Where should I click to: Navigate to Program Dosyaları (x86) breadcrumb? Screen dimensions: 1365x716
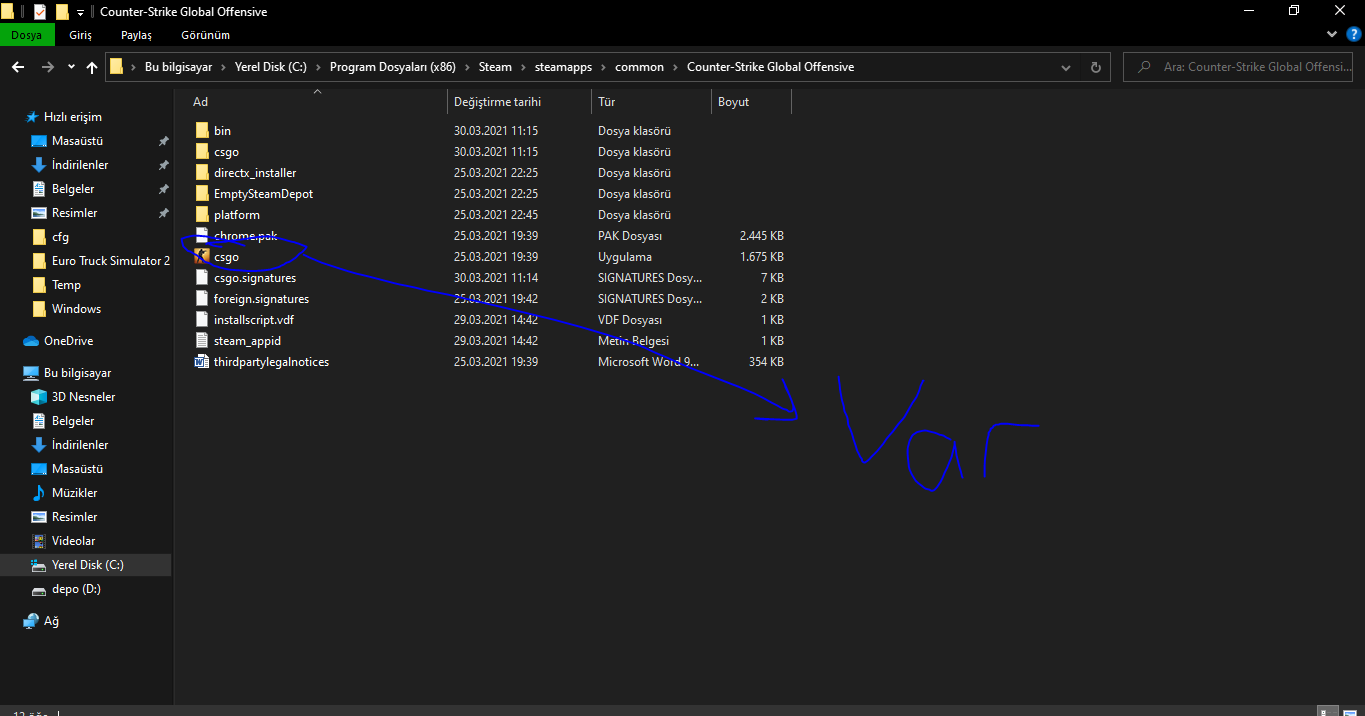click(392, 67)
